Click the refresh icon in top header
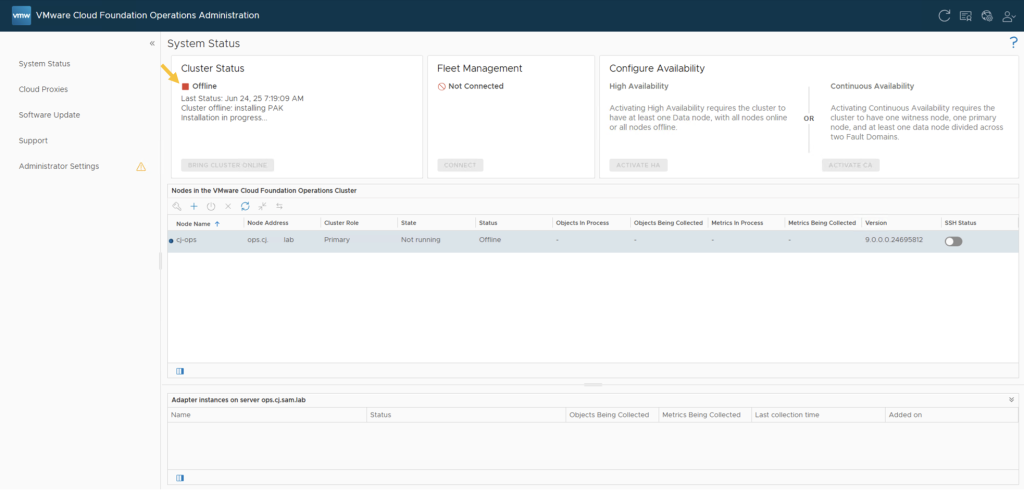 944,16
